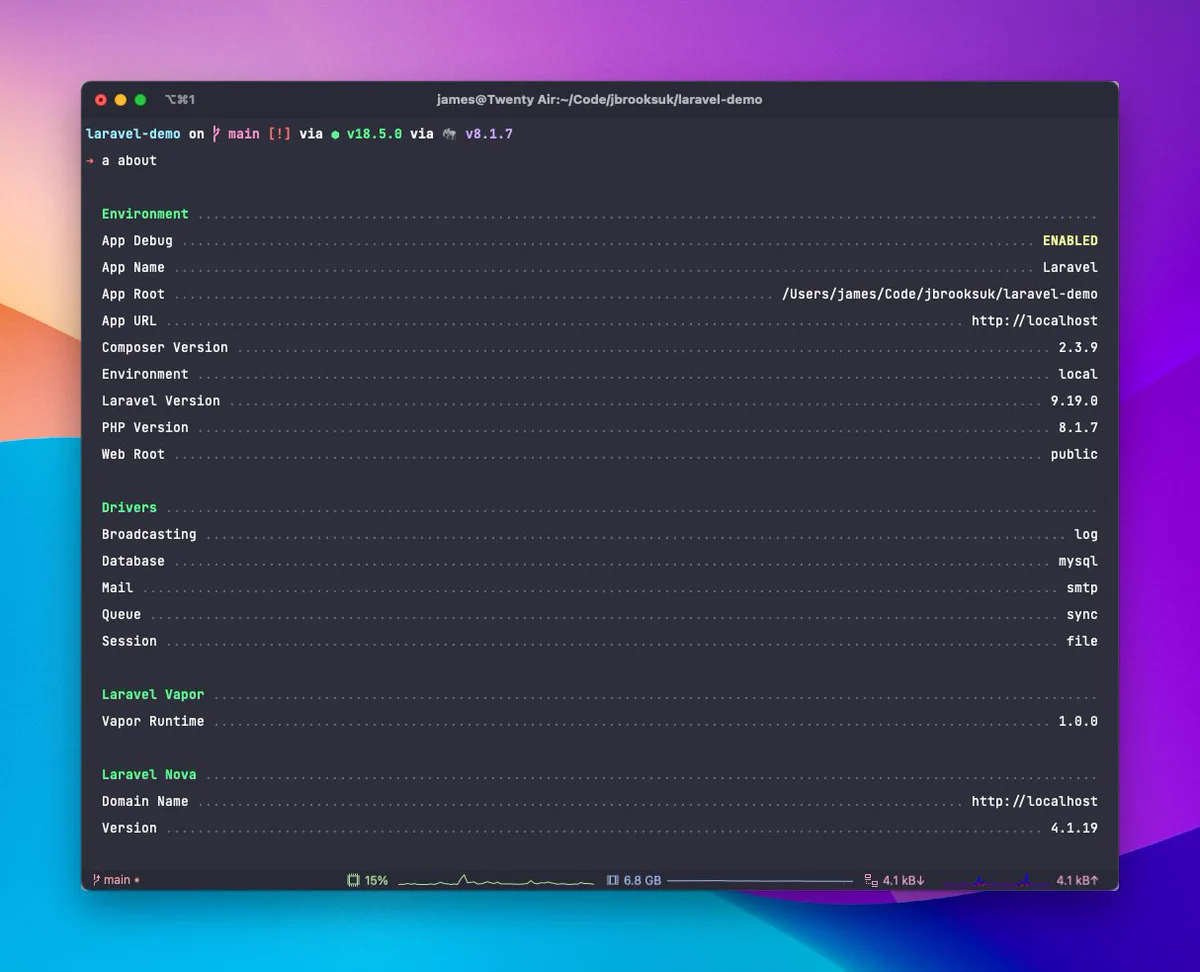
Task: Click the green Node.js dot in prompt
Action: pyautogui.click(x=335, y=134)
